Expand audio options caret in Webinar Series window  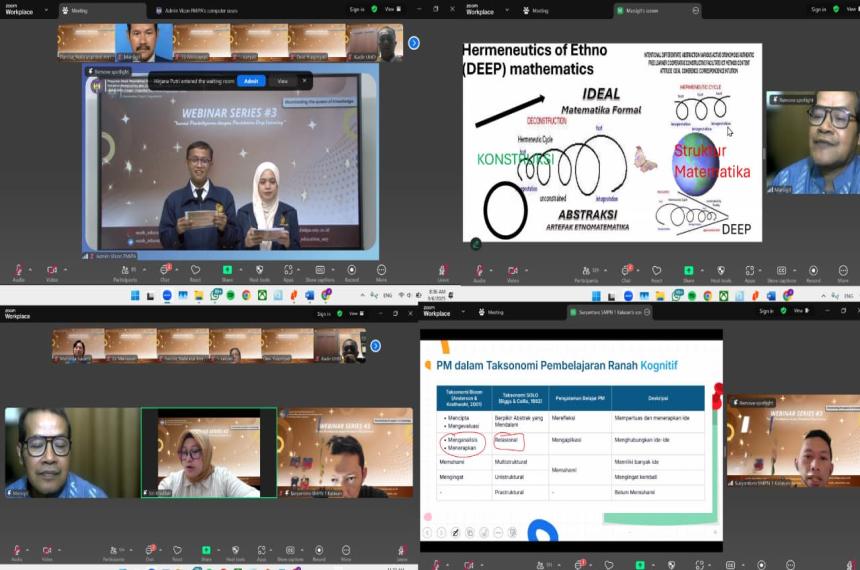tap(29, 268)
